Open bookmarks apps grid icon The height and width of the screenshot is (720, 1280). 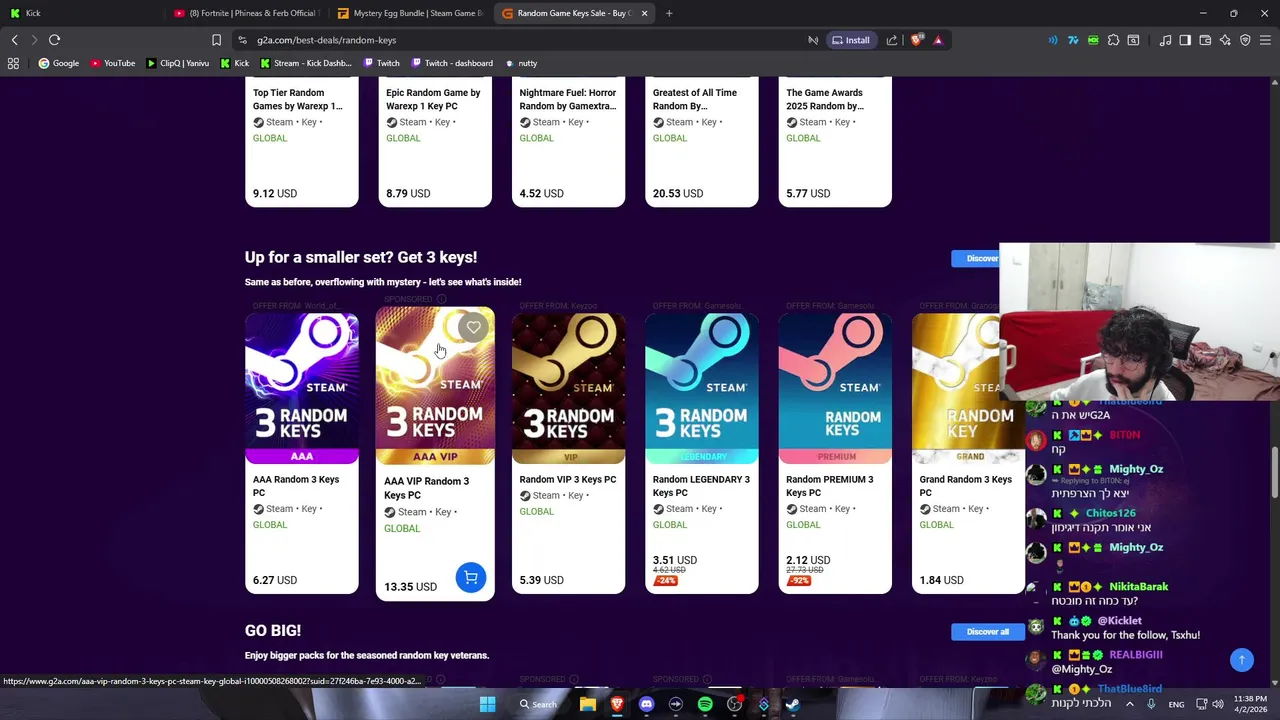point(13,63)
